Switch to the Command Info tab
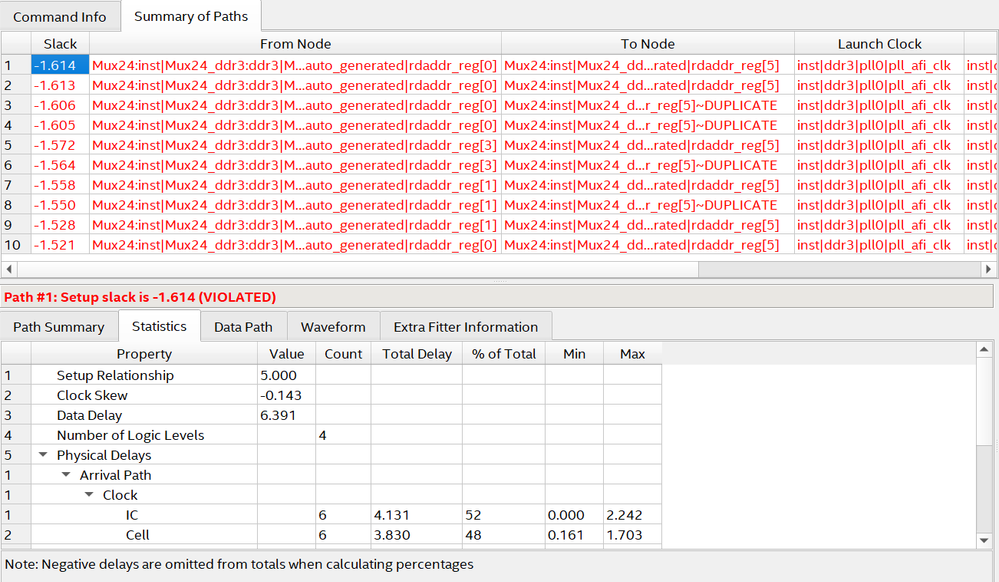The height and width of the screenshot is (582, 999). [x=60, y=17]
